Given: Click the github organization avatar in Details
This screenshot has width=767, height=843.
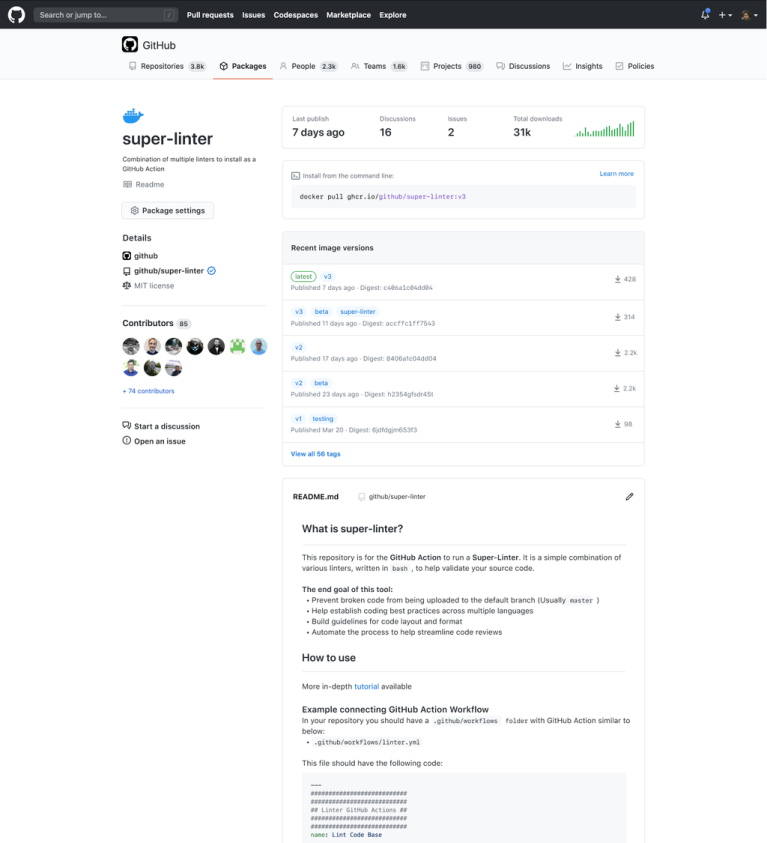Looking at the screenshot, I should coord(126,255).
